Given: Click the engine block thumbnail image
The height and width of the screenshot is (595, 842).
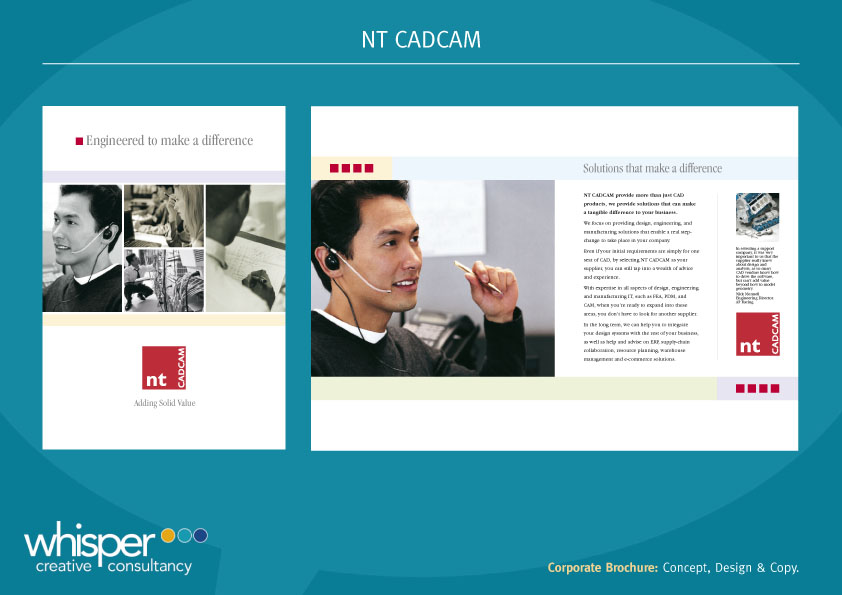Looking at the screenshot, I should tap(757, 215).
